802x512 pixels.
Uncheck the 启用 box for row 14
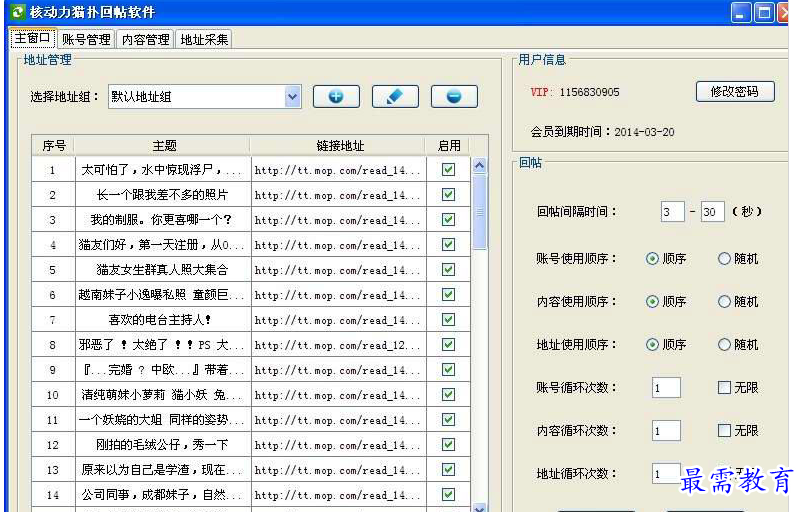click(449, 495)
